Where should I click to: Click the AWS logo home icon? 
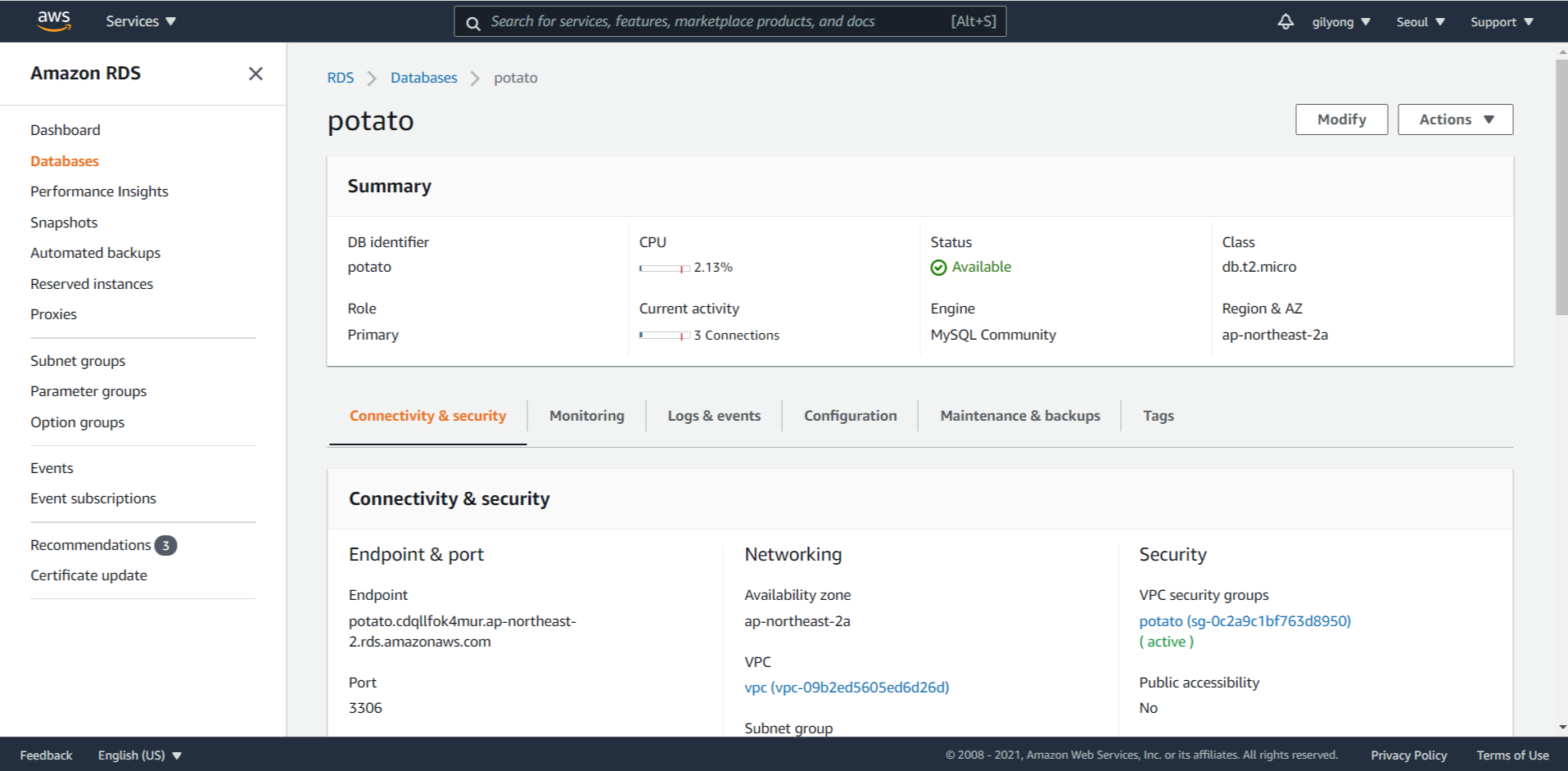[54, 20]
